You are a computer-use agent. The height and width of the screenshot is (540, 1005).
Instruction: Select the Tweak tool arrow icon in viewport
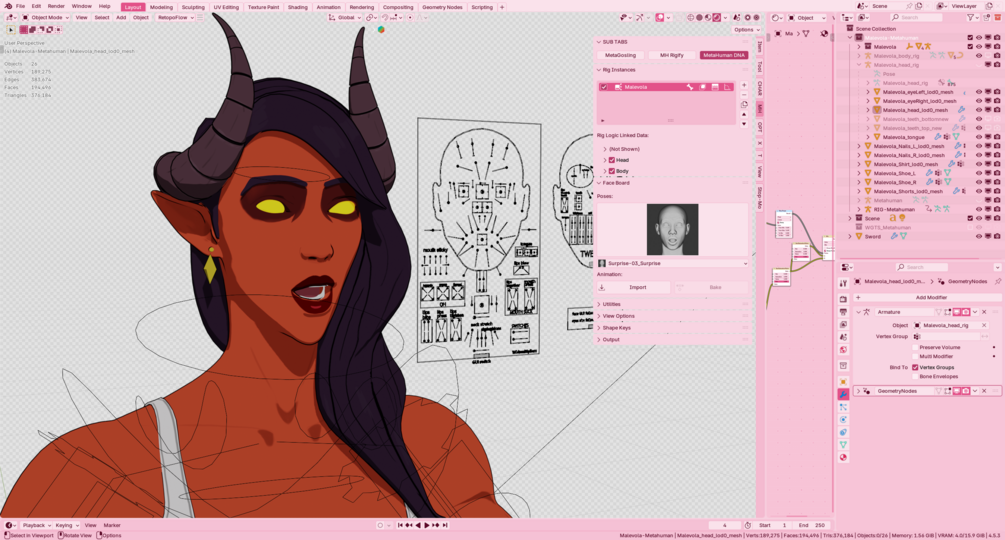pyautogui.click(x=11, y=29)
